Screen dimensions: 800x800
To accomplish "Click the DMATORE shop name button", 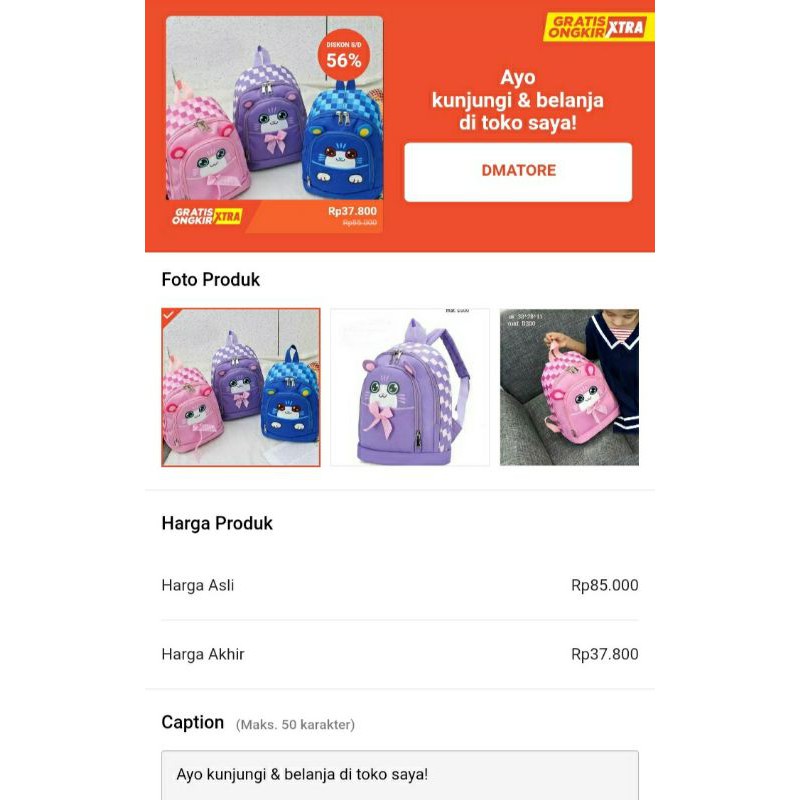I will click(518, 172).
